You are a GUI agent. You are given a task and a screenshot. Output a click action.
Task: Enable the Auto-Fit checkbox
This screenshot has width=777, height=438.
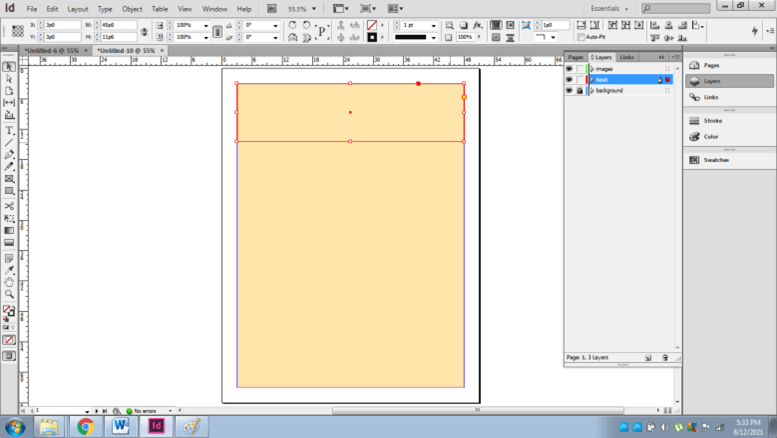(x=579, y=38)
